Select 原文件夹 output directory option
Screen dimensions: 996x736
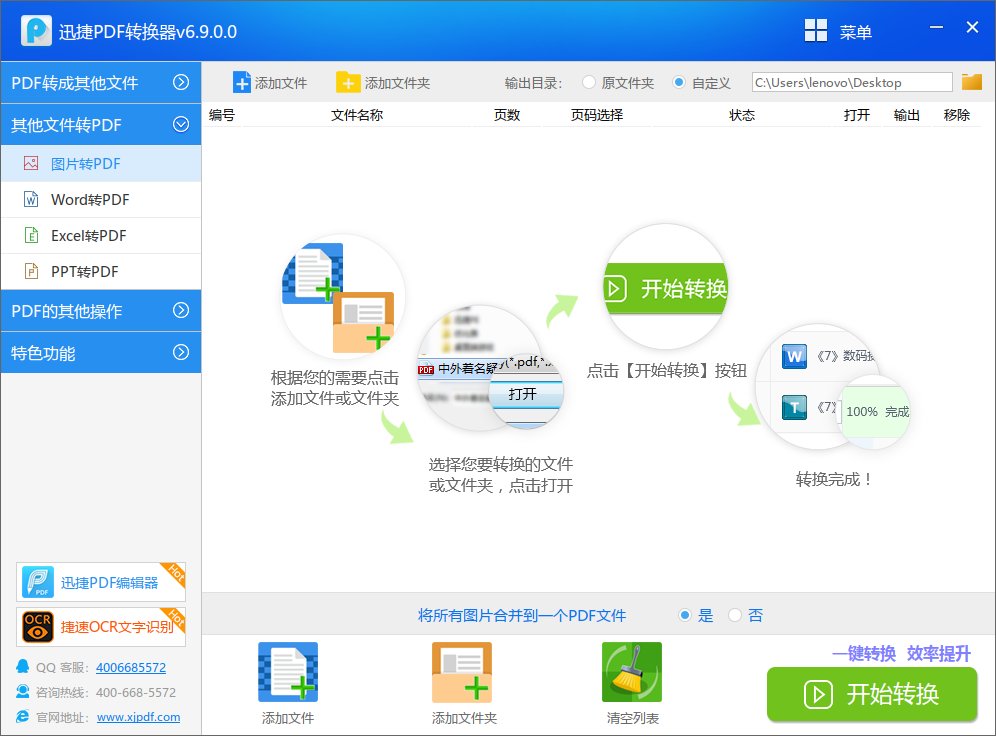tap(589, 83)
